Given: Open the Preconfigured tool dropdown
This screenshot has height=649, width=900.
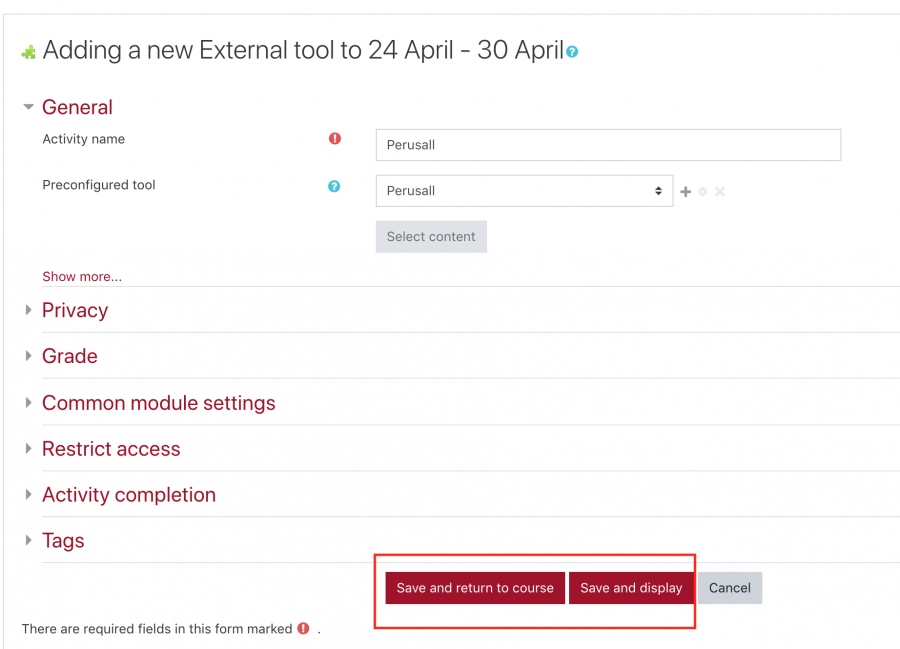Looking at the screenshot, I should point(524,191).
